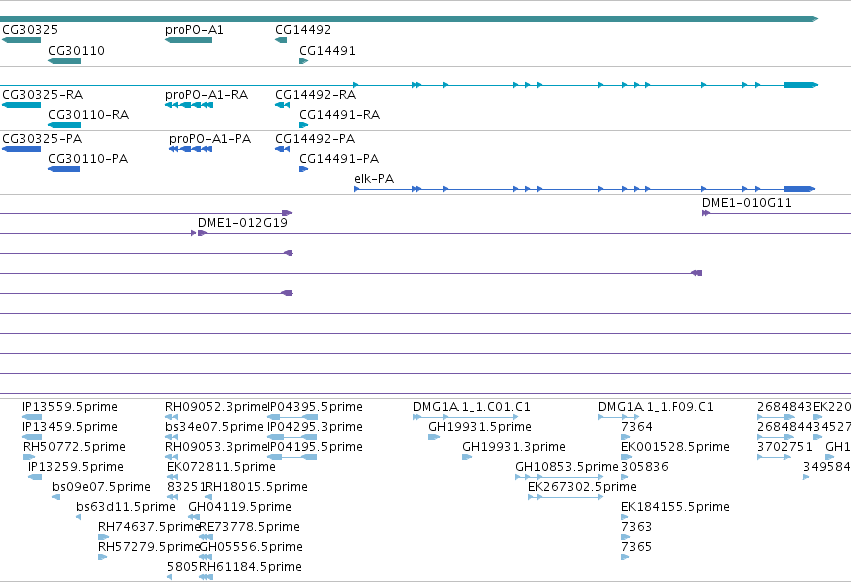851x582 pixels.
Task: Open the DME1-012G19 clone label
Action: [243, 223]
